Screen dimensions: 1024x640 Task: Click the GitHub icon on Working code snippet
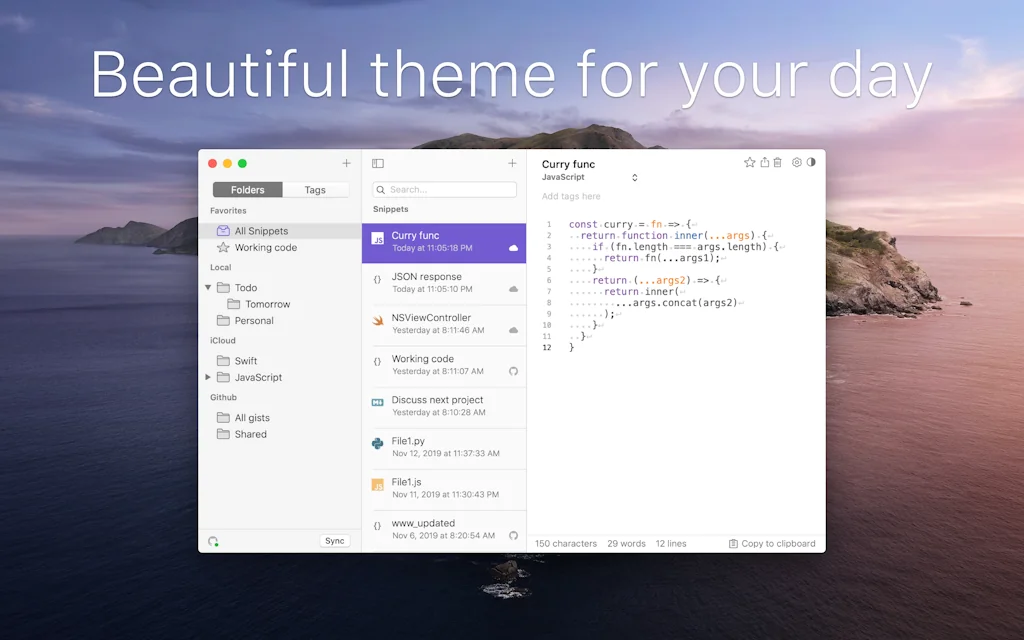(x=513, y=371)
